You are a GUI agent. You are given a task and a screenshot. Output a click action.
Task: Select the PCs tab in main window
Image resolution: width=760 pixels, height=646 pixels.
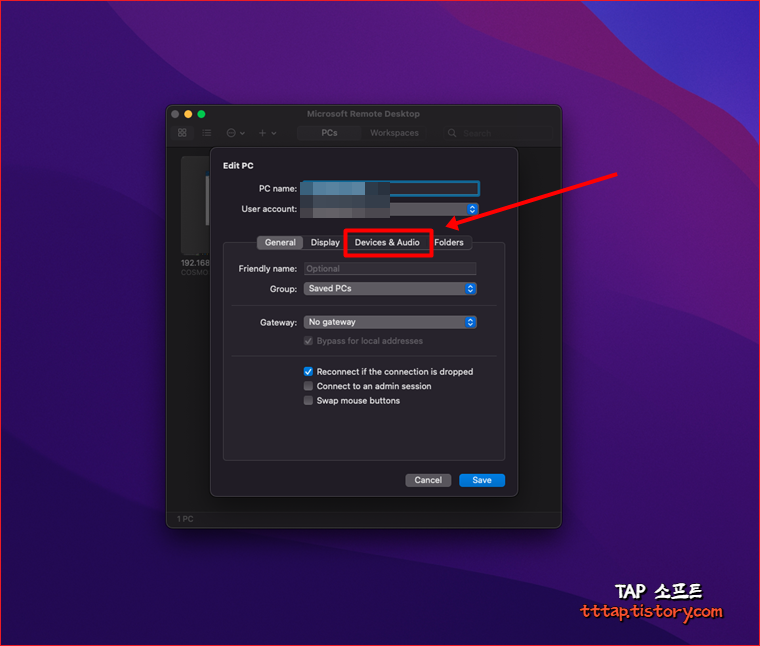tap(329, 133)
